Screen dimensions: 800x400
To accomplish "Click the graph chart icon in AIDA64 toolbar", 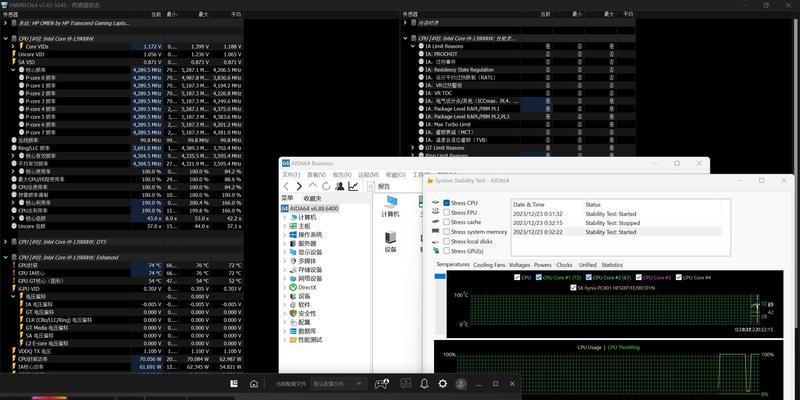I will [353, 186].
